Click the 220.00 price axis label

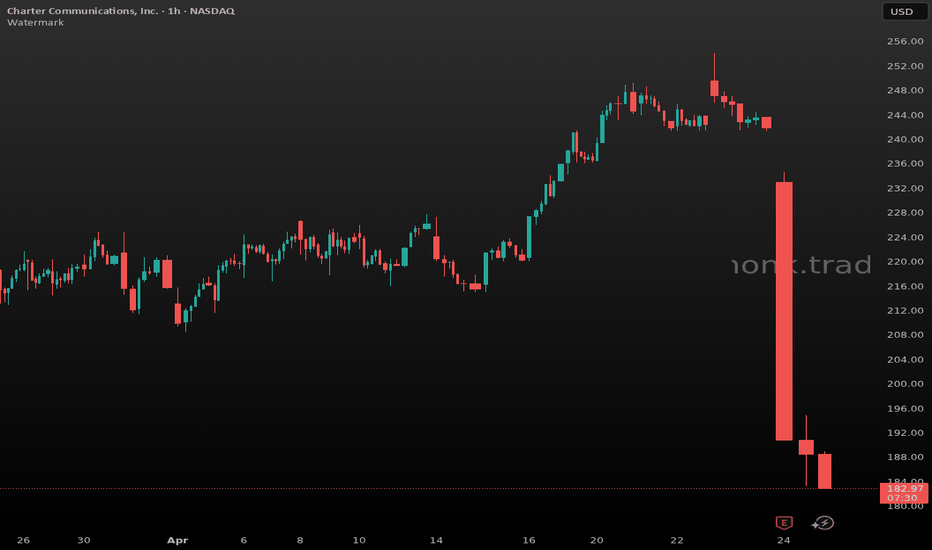click(905, 262)
